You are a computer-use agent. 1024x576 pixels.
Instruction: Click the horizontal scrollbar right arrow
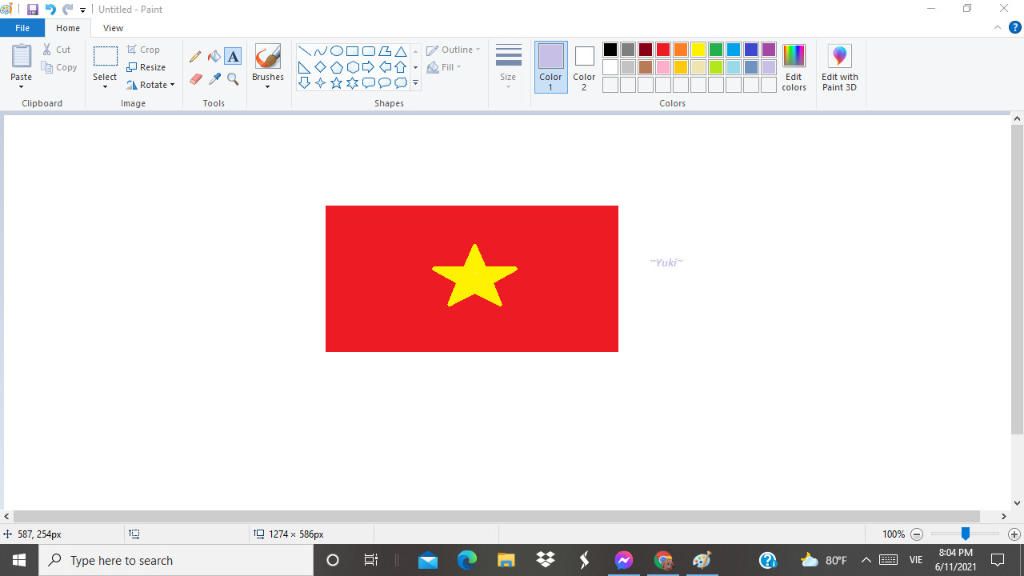(1004, 516)
